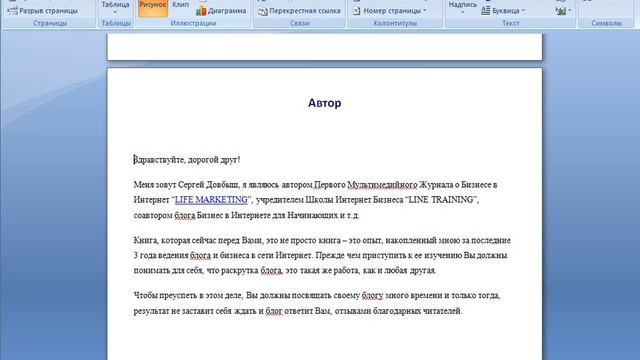Click the line starting "понимать для себя"

tap(285, 270)
